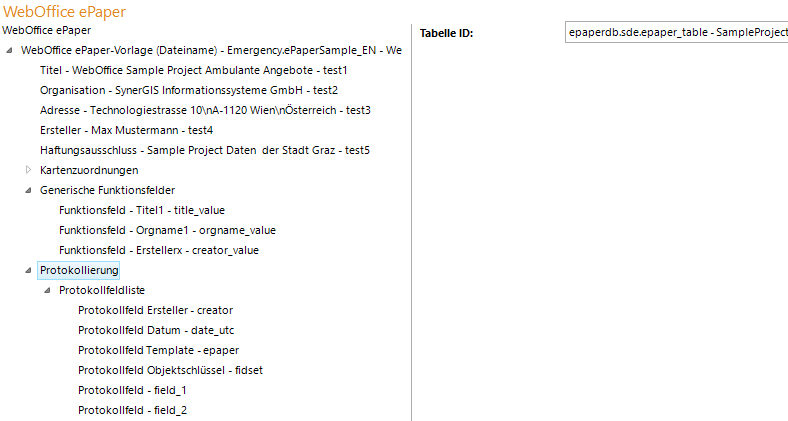Collapse the Protokollierung node arrow
The height and width of the screenshot is (421, 788).
click(x=29, y=270)
